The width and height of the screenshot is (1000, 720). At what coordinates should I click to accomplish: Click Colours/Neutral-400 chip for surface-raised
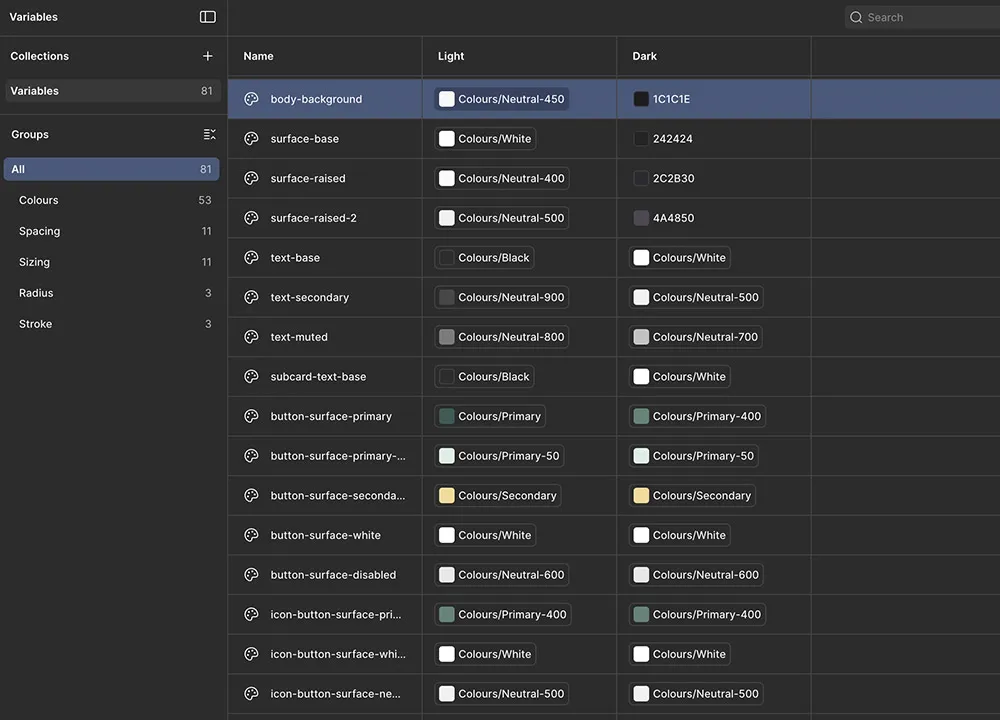pos(502,178)
